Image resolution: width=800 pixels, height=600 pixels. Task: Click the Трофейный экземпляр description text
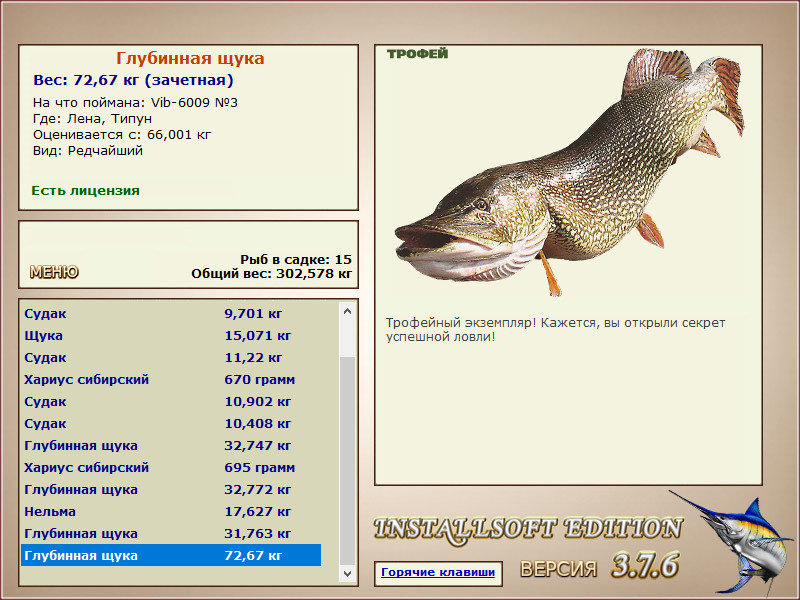(555, 330)
